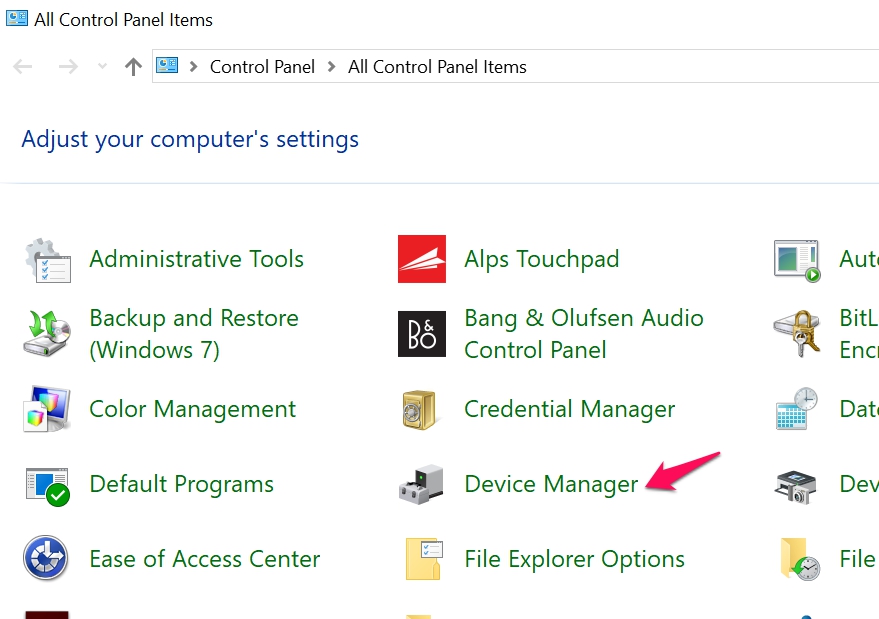The image size is (879, 619).
Task: Open the Devices and Printers icon
Action: (797, 486)
